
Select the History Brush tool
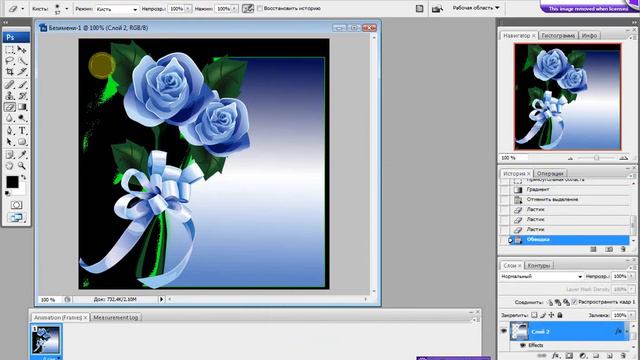click(x=22, y=96)
